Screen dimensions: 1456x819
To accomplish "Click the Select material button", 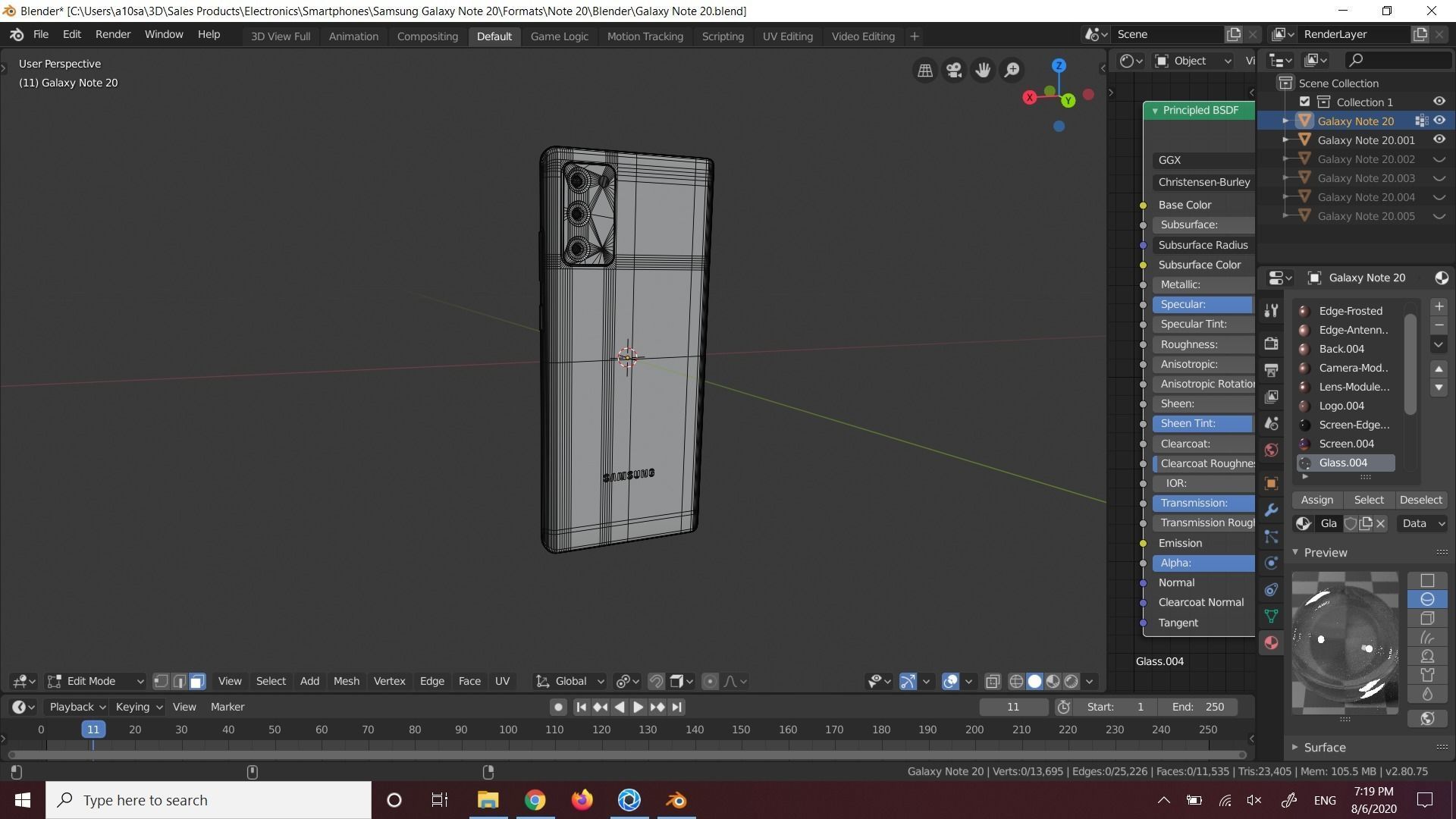I will (x=1369, y=500).
